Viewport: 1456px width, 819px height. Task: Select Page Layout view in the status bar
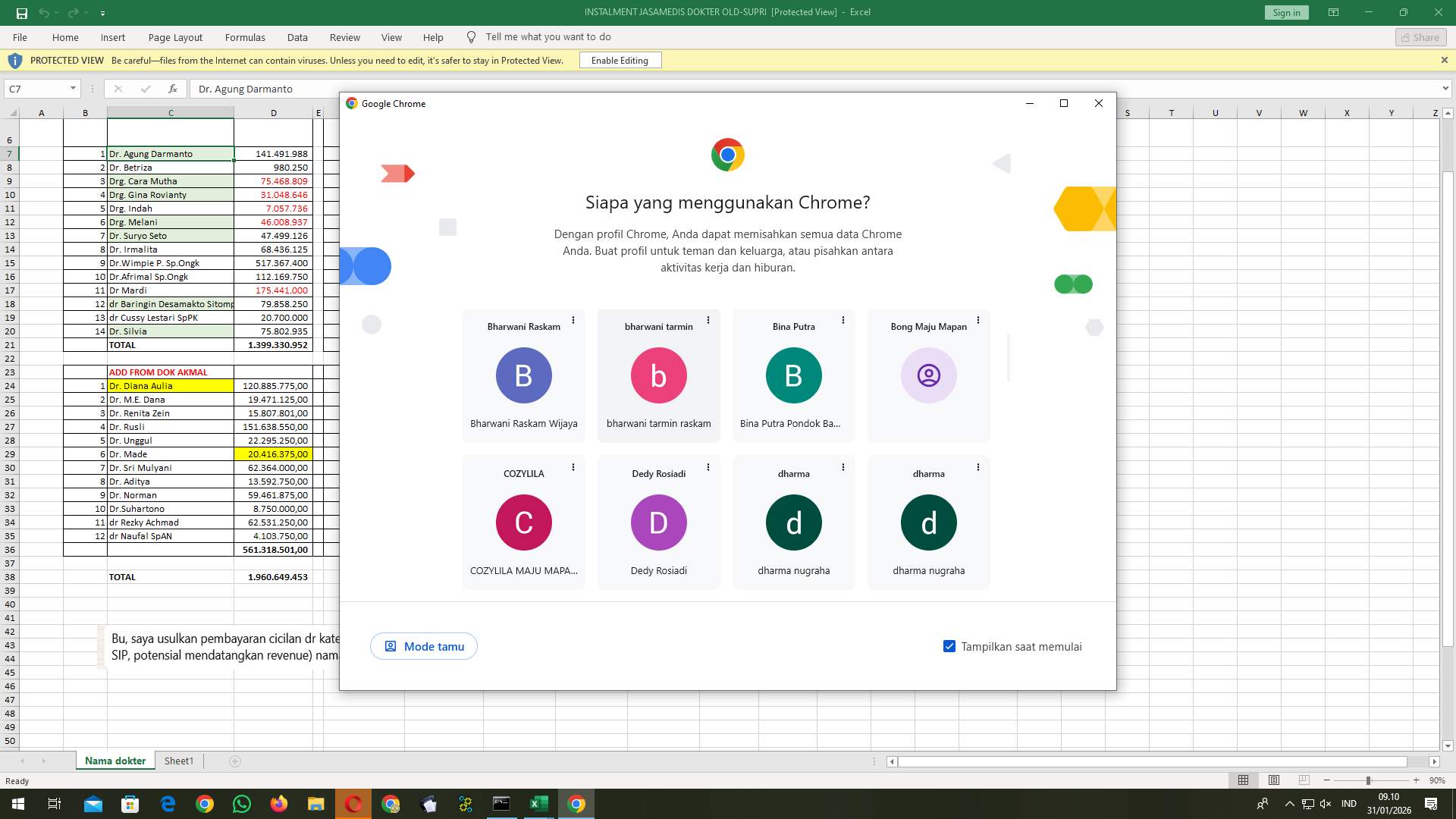(1274, 780)
